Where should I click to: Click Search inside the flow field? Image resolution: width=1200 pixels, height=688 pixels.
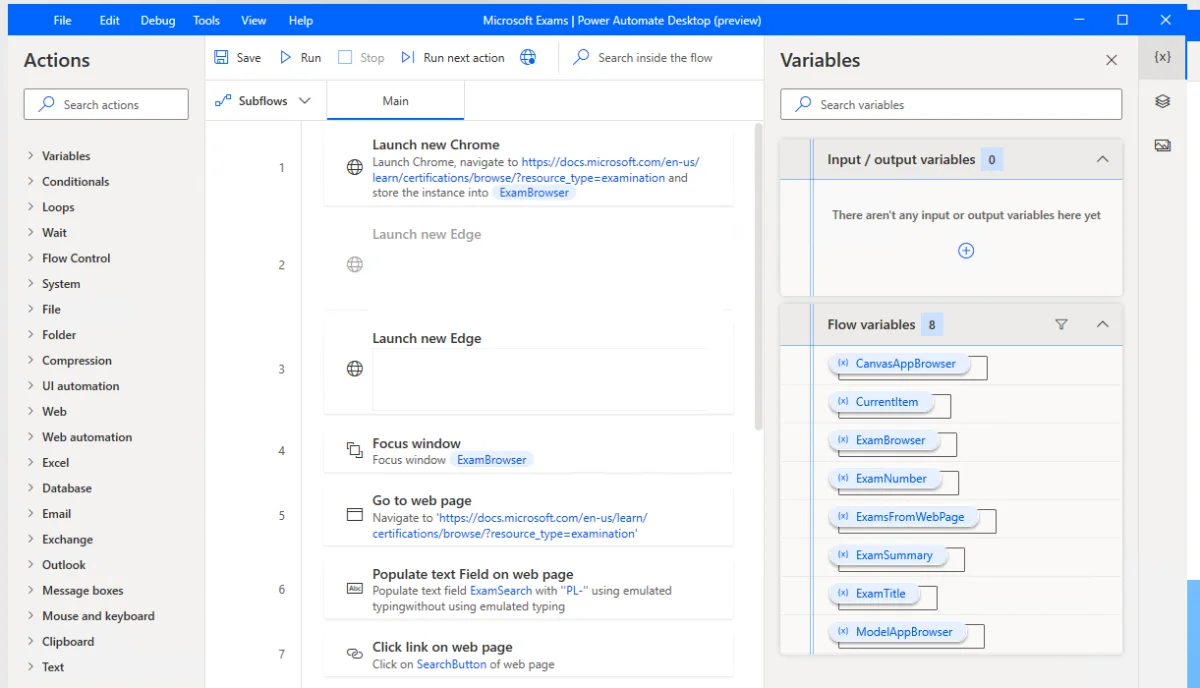655,58
